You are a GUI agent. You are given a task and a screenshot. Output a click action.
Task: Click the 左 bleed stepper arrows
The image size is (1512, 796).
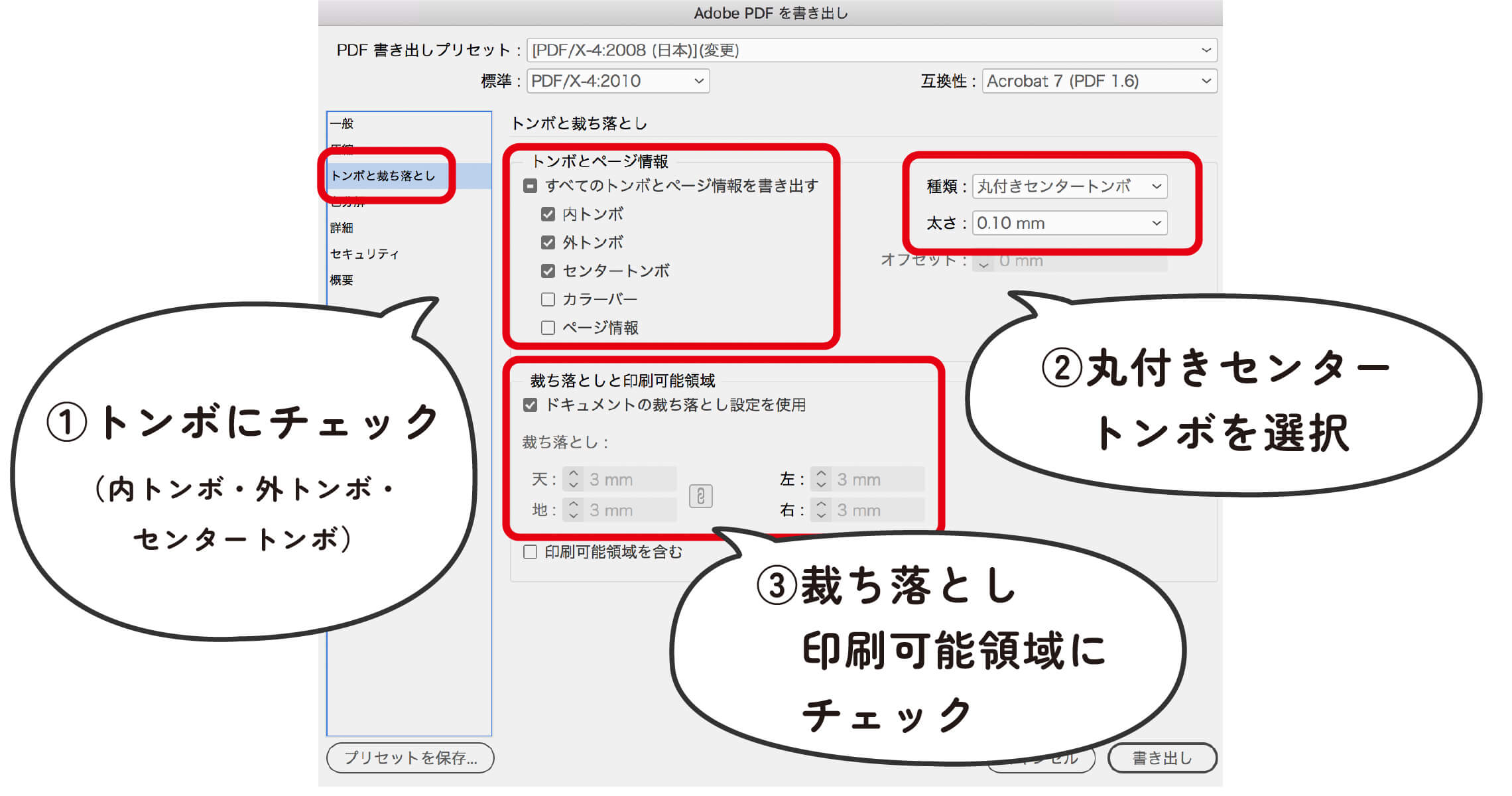pyautogui.click(x=821, y=479)
